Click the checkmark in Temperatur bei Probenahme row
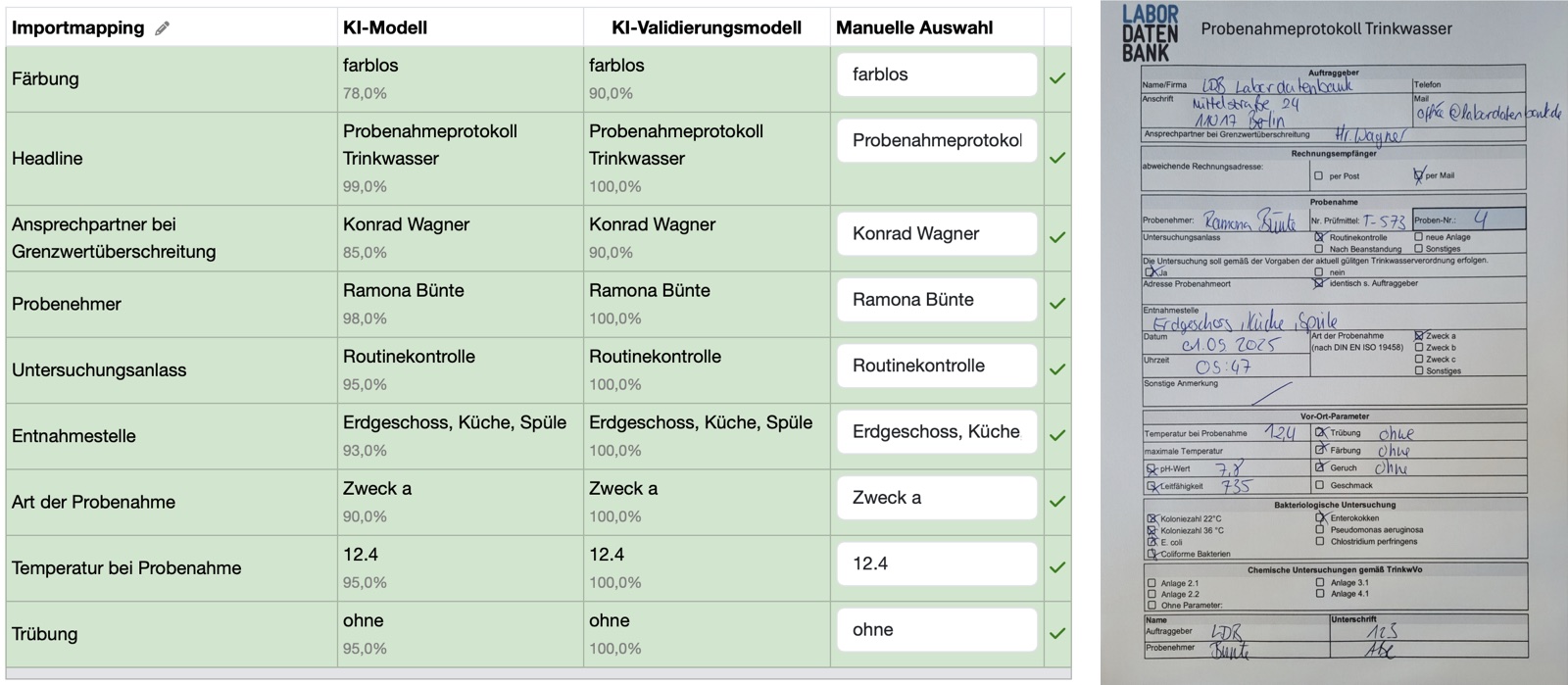This screenshot has height=685, width=1568. click(x=1057, y=567)
